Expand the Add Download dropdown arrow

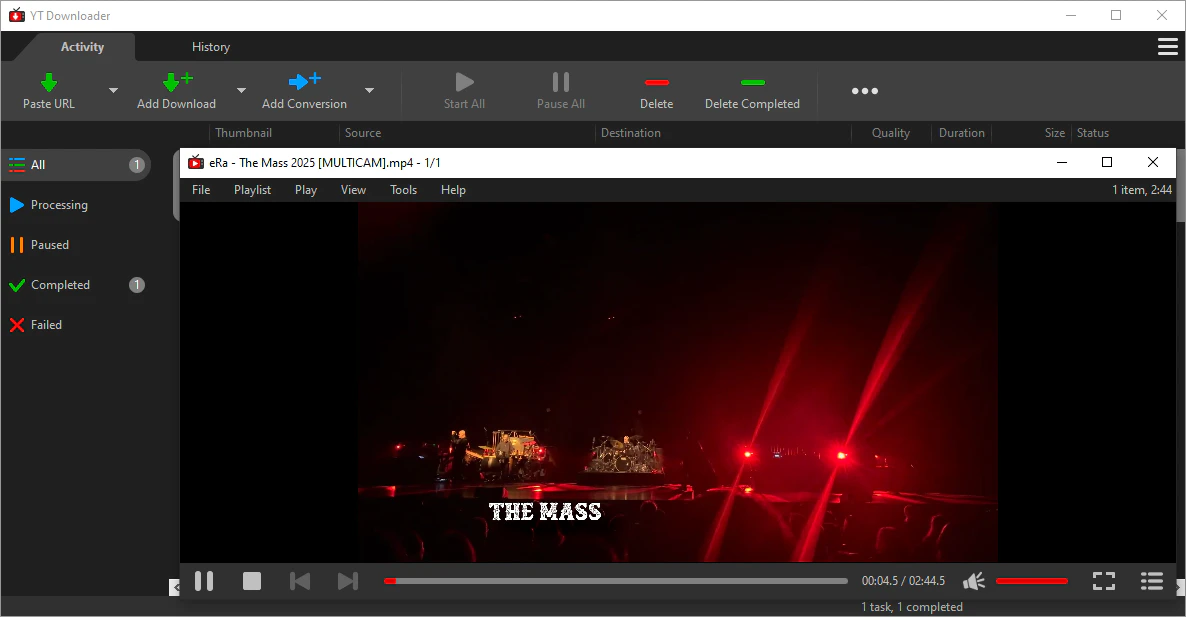tap(241, 91)
